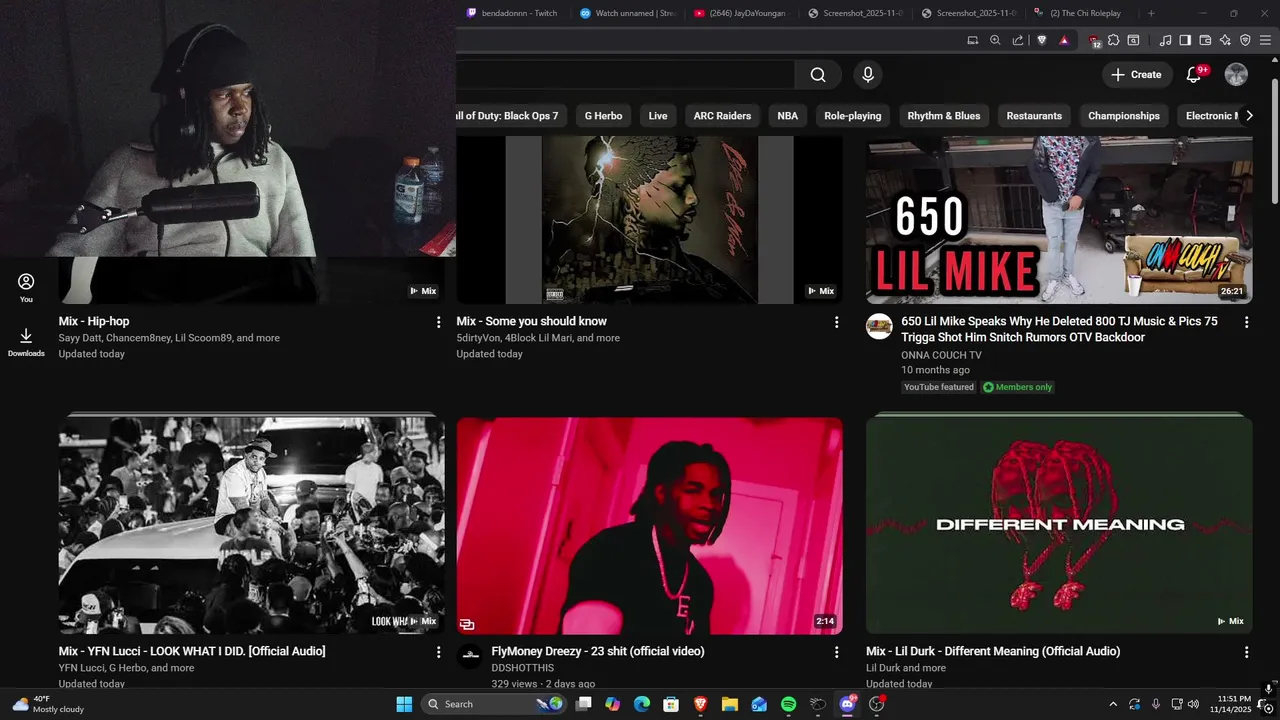Select the Championships category chip
The image size is (1280, 720).
(x=1124, y=116)
